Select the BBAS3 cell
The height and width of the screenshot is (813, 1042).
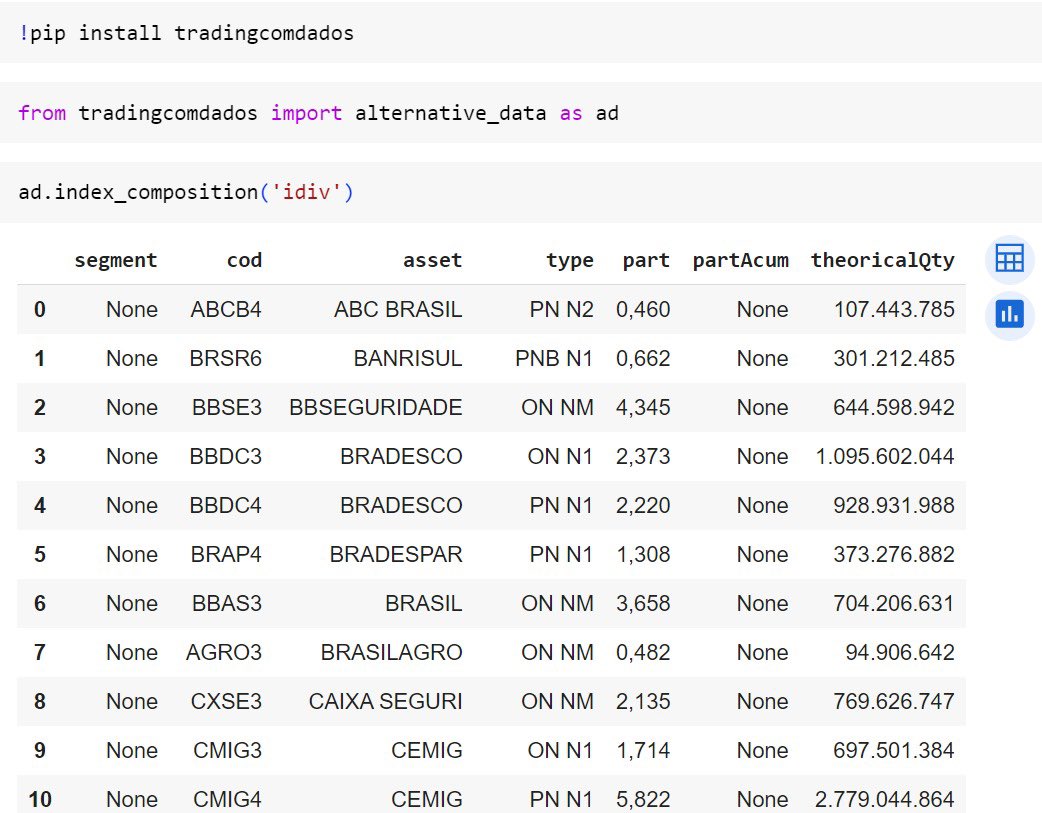[x=227, y=603]
